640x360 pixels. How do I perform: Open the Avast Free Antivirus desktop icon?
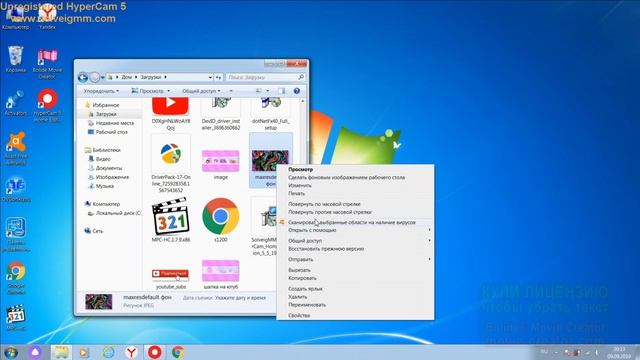click(x=16, y=147)
